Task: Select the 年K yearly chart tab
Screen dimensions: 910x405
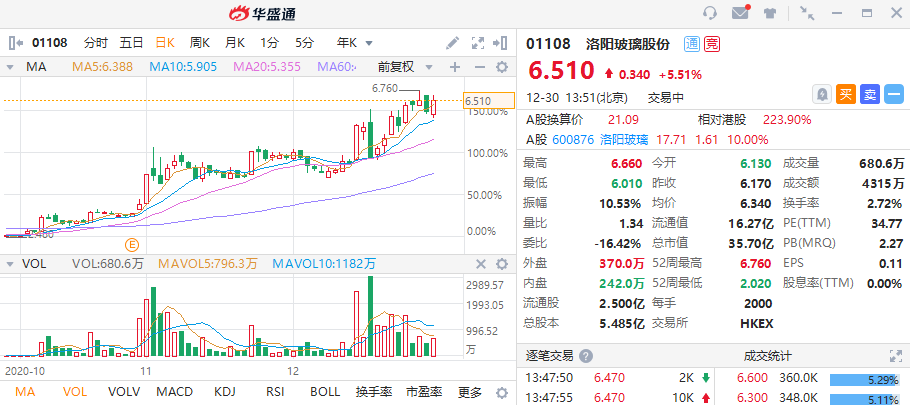Action: [x=347, y=42]
